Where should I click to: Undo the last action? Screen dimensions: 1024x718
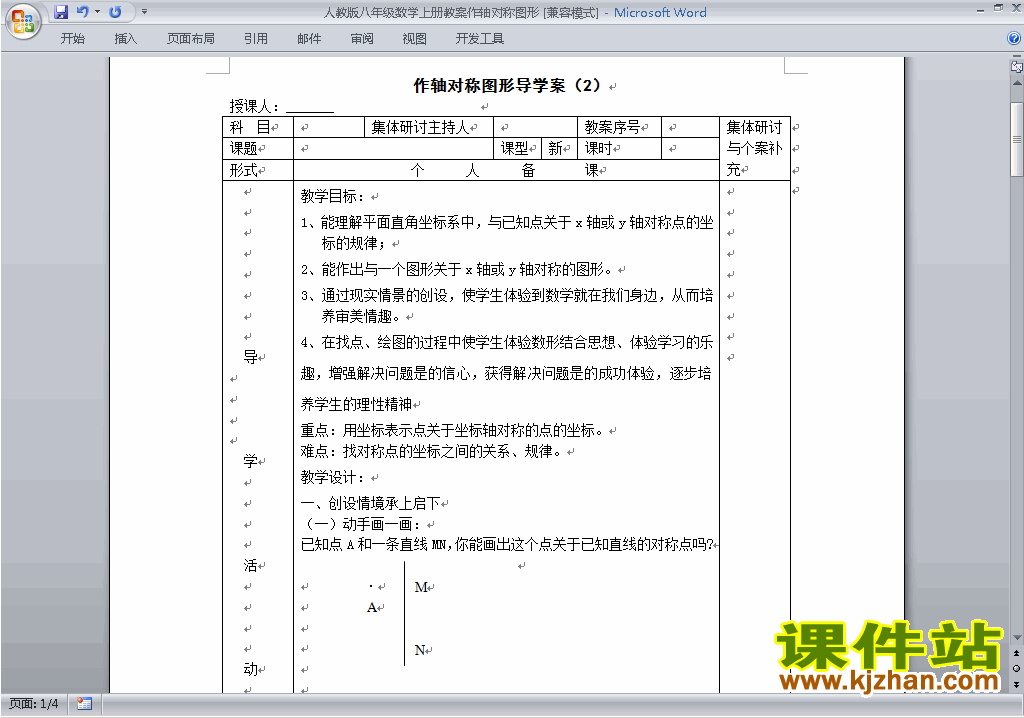click(x=82, y=12)
